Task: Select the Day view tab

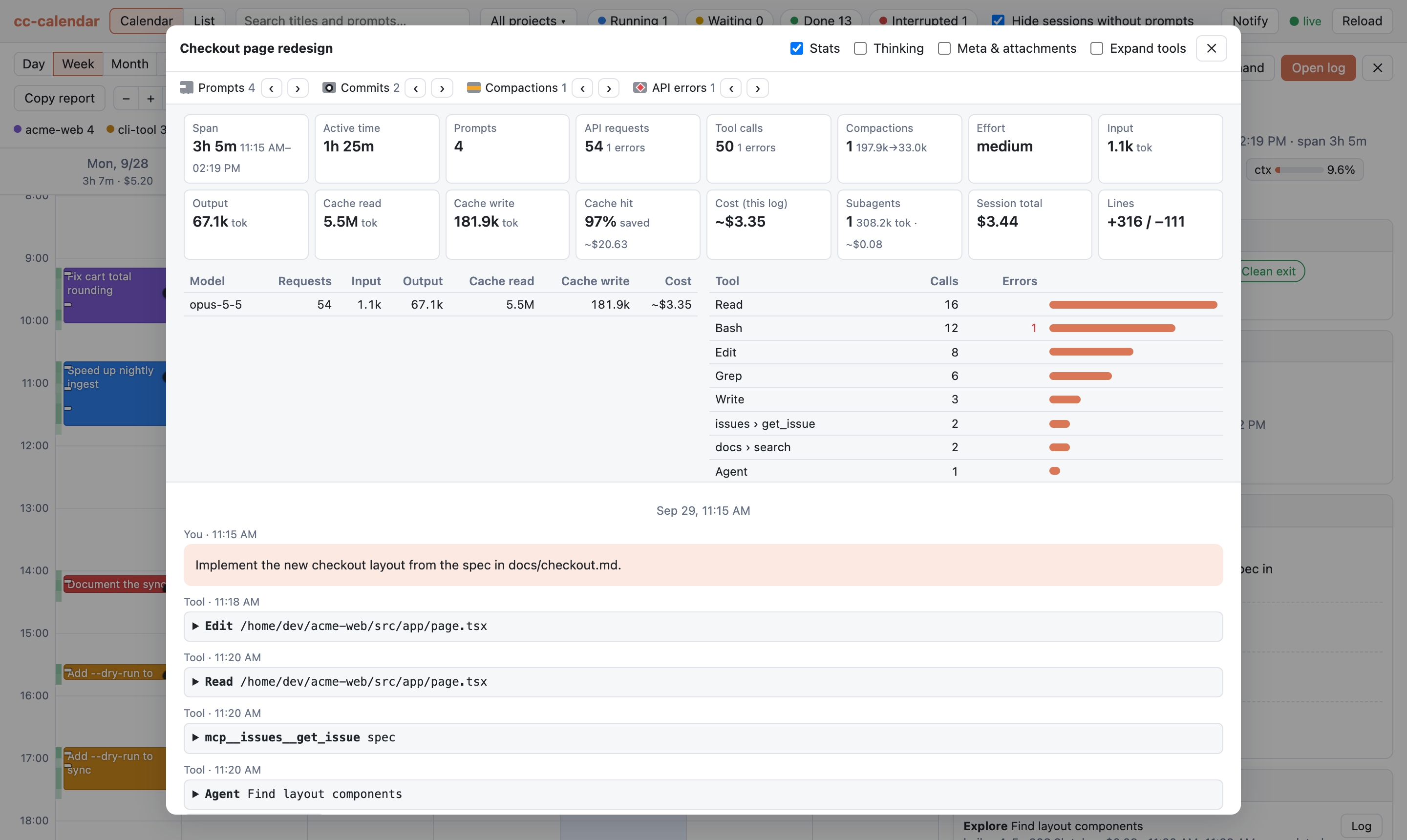Action: pyautogui.click(x=33, y=64)
